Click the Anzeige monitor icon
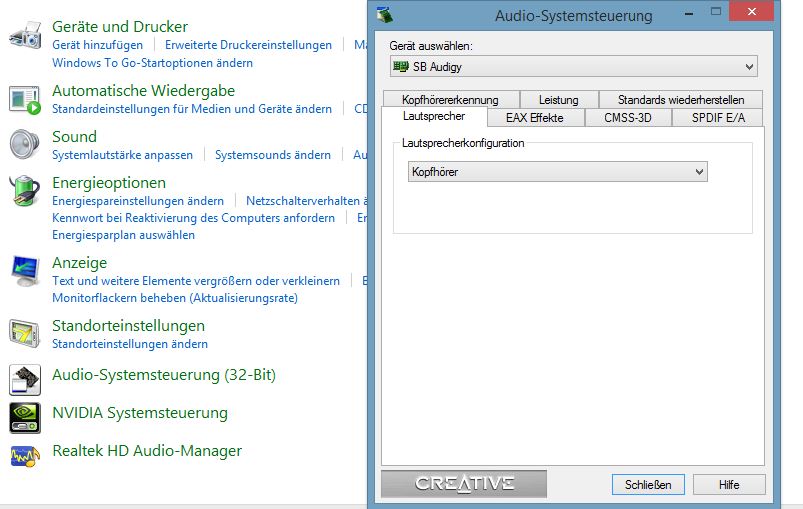803x509 pixels. tap(25, 270)
